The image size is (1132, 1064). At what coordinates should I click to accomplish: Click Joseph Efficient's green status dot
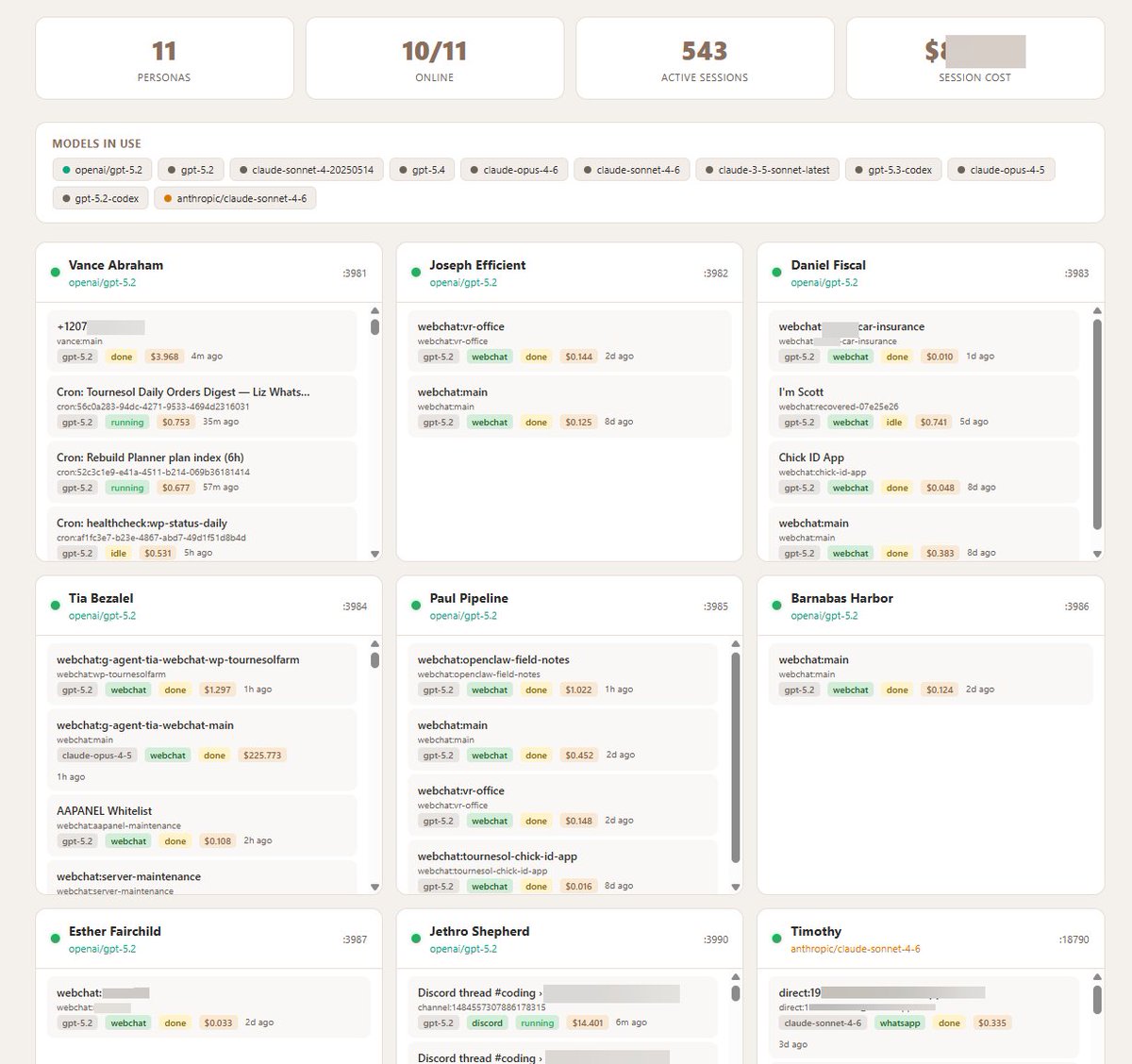click(x=416, y=273)
